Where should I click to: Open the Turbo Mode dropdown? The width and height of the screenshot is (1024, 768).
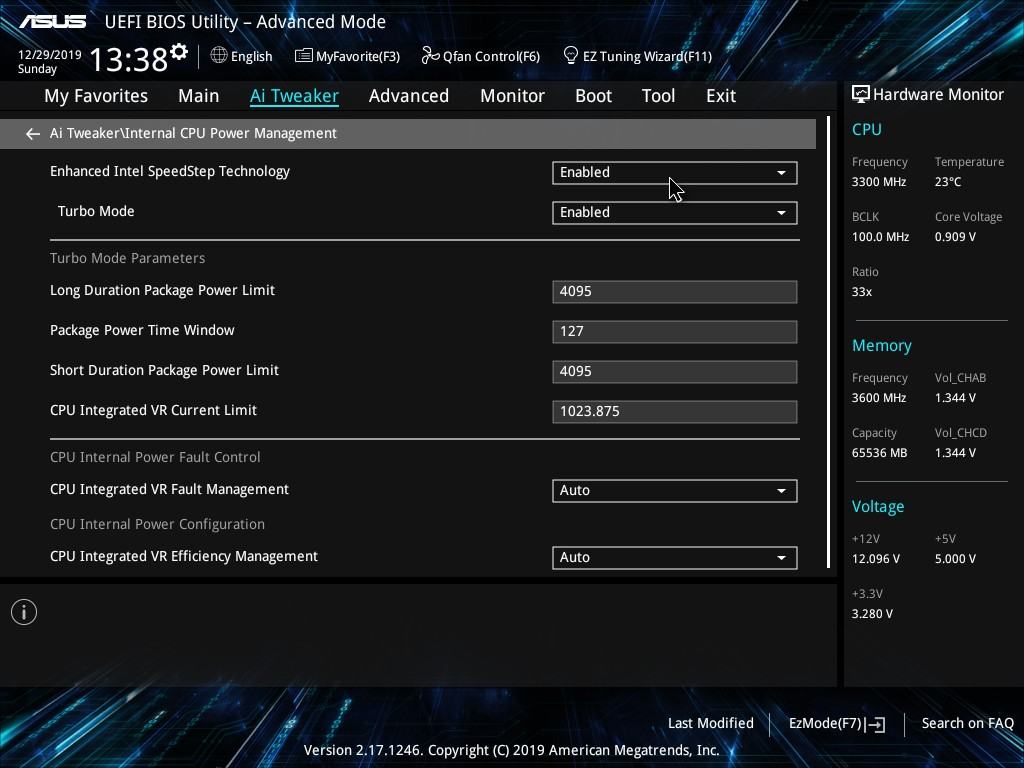click(x=675, y=212)
